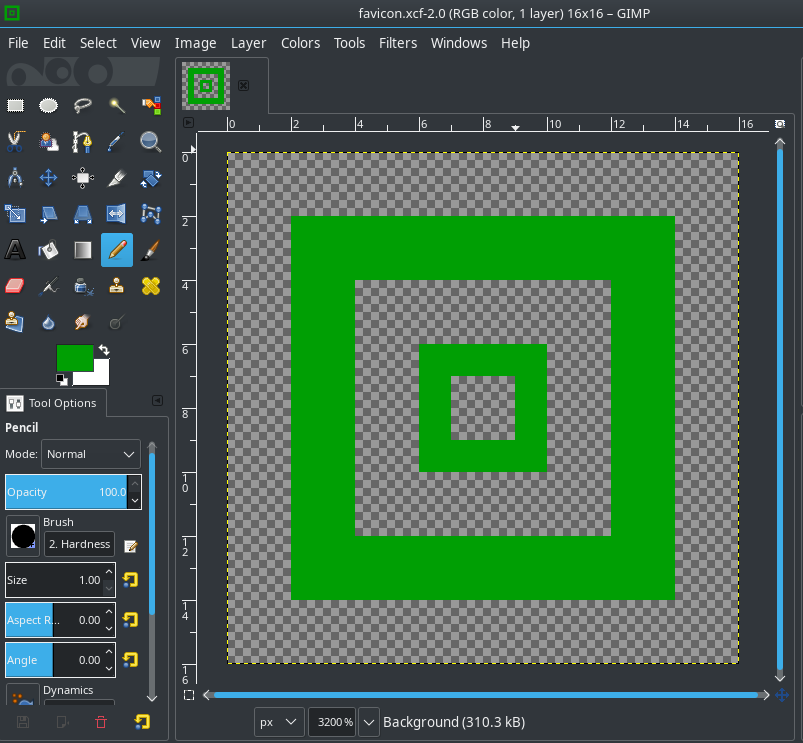Reset Size to brush default
Screen dimensions: 803x743
pyautogui.click(x=130, y=580)
